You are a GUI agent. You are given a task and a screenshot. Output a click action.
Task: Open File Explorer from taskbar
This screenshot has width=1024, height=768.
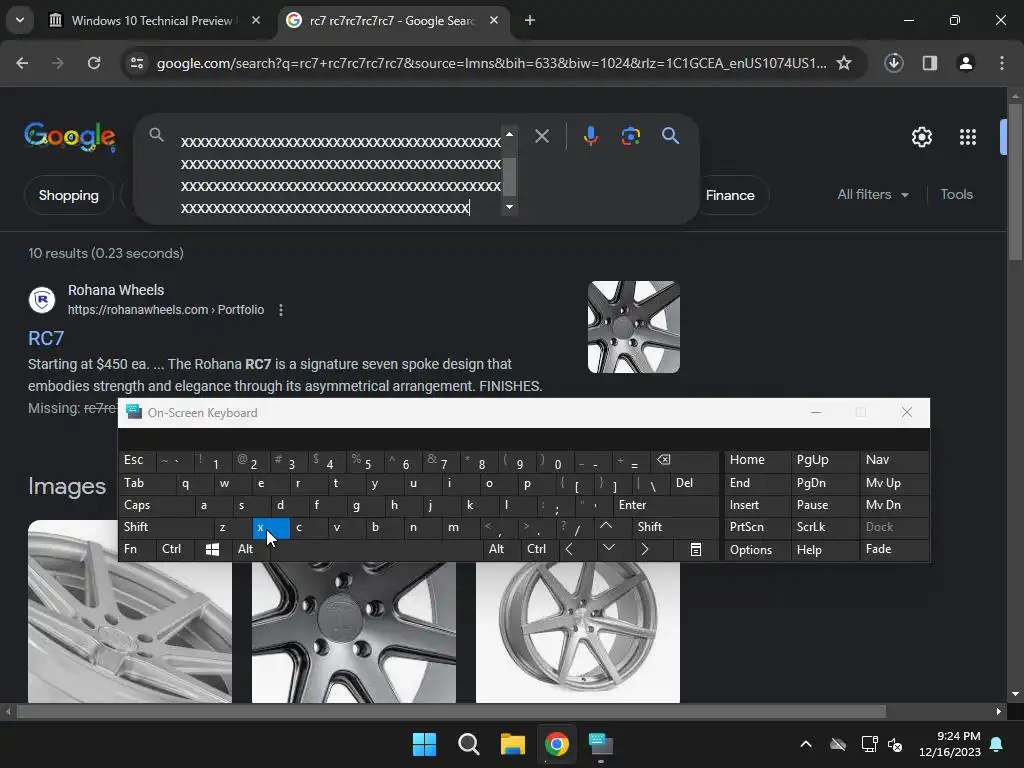513,744
